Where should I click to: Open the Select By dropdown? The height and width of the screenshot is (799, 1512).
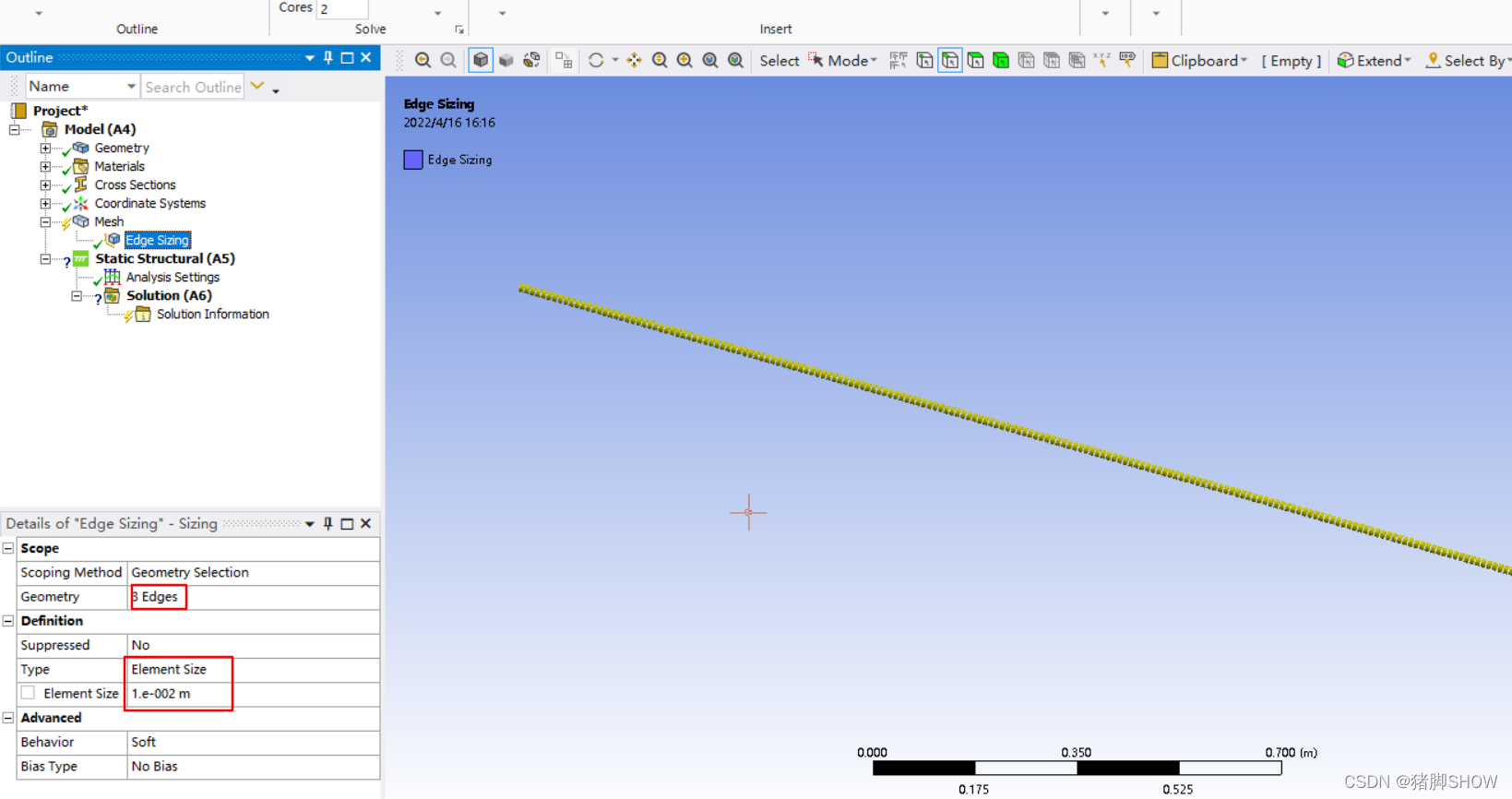coord(1469,61)
